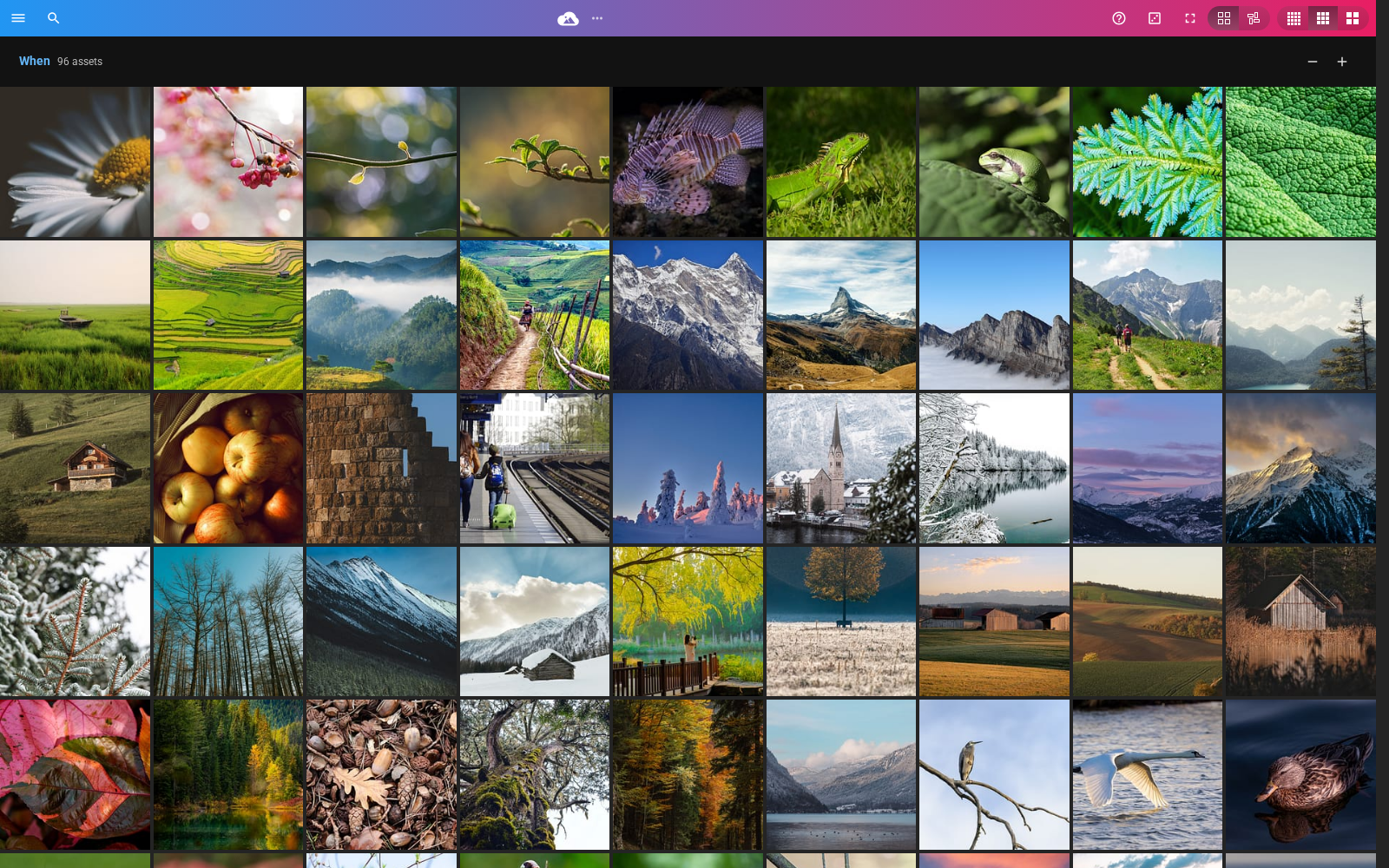Open the tree frog on leaf photo
Screen dimensions: 1389x868
point(994,161)
